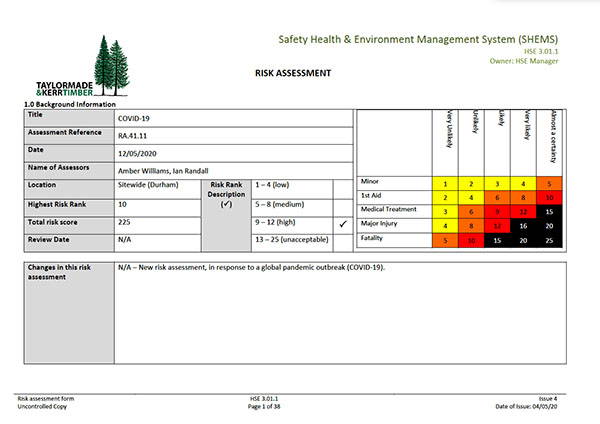The image size is (600, 424).
Task: Click the footer text 'Issue 4'
Action: click(x=548, y=399)
